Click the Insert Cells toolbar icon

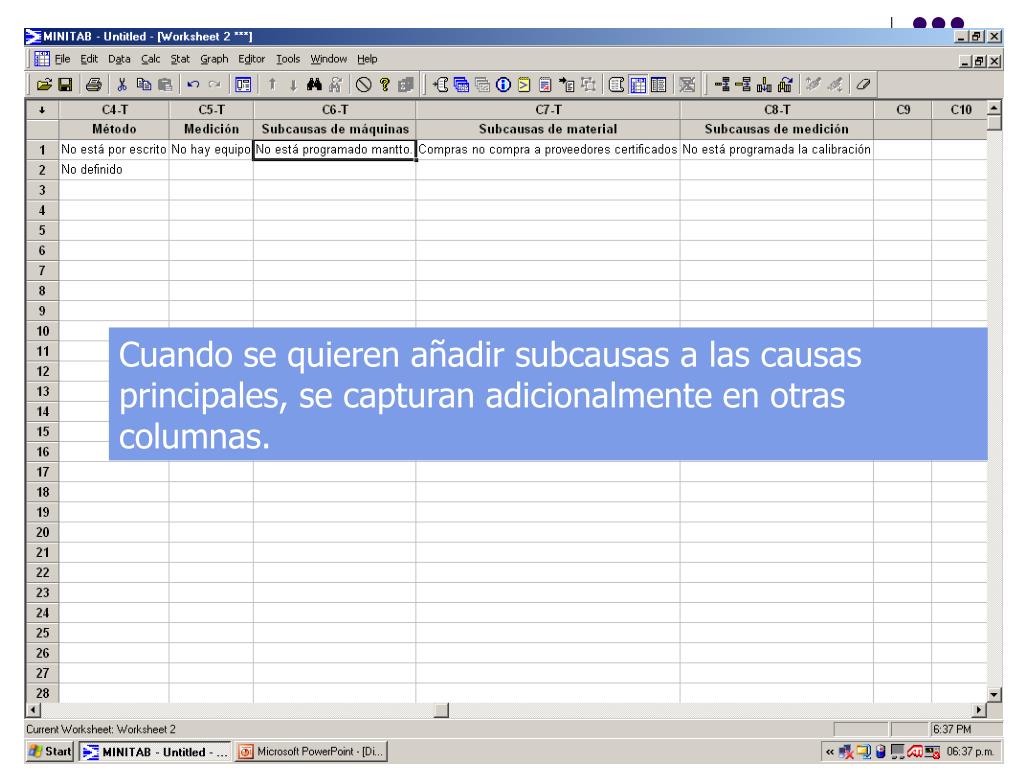point(722,84)
